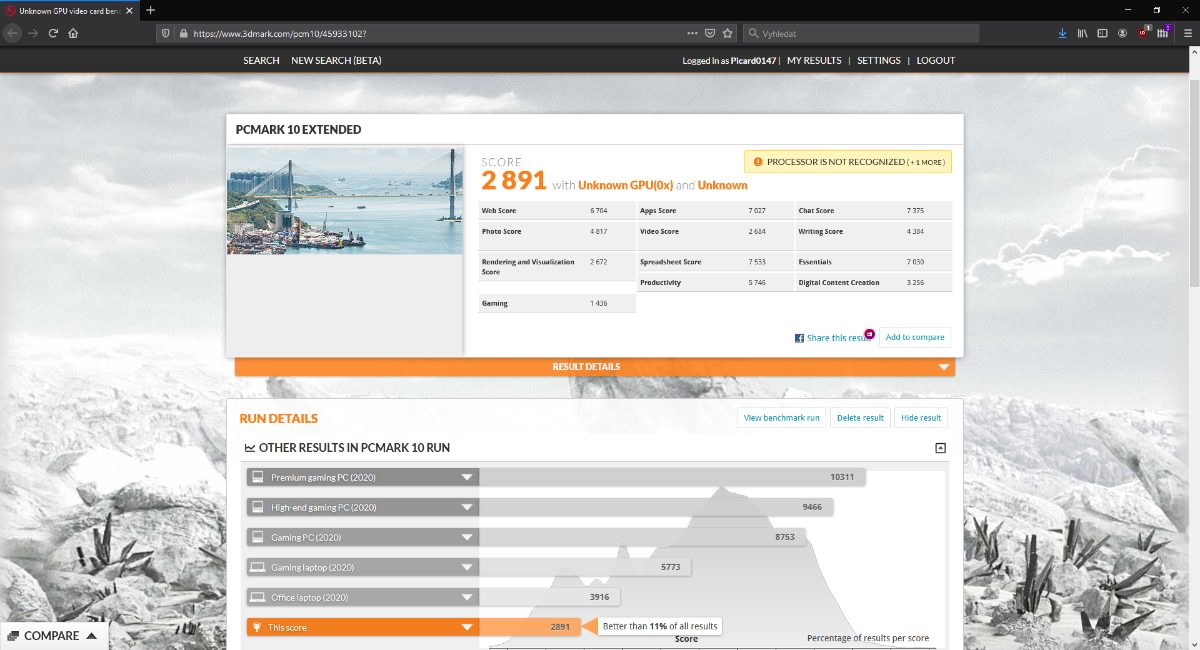Save page to Pocket icon

click(710, 33)
